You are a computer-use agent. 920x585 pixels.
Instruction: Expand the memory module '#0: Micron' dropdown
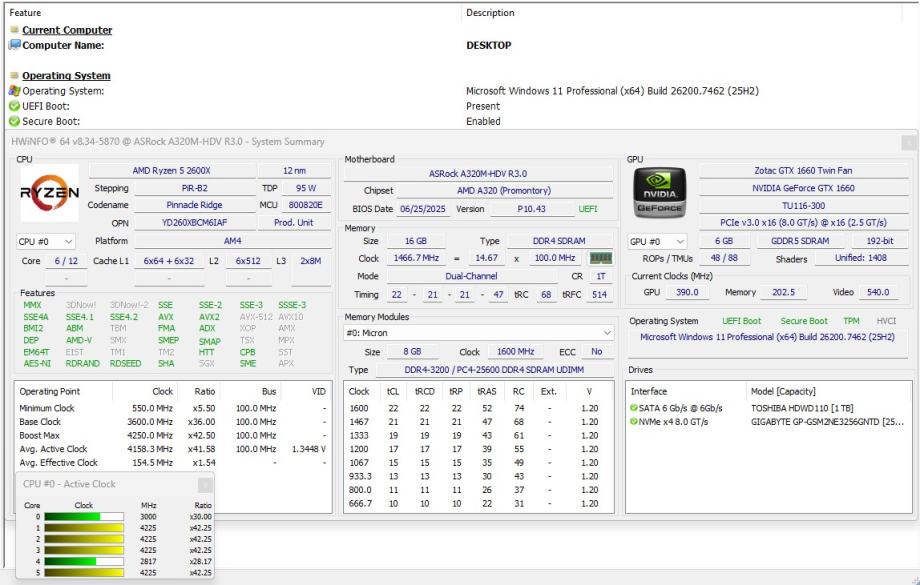(478, 333)
